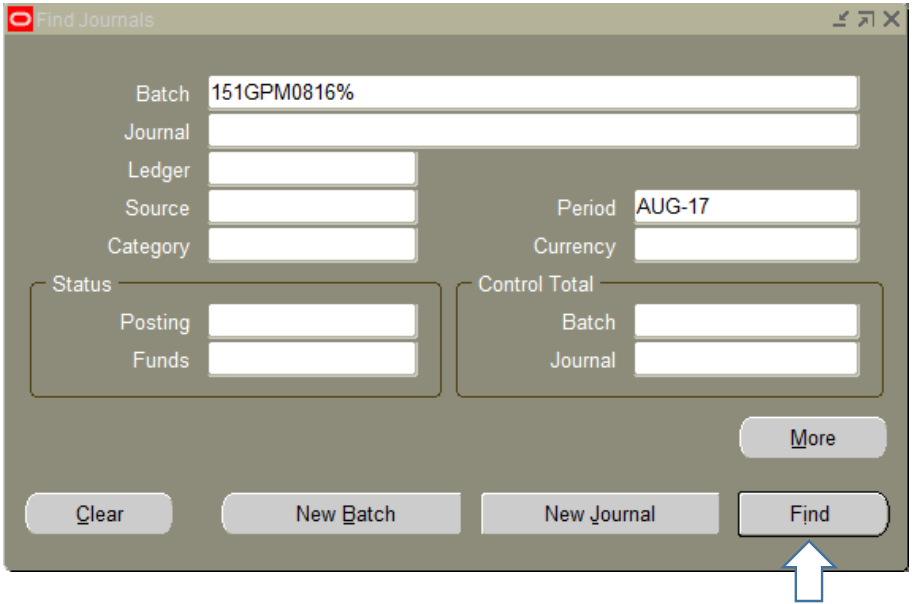The image size is (913, 604).
Task: Click the Control Total Batch field
Action: pyautogui.click(x=746, y=322)
